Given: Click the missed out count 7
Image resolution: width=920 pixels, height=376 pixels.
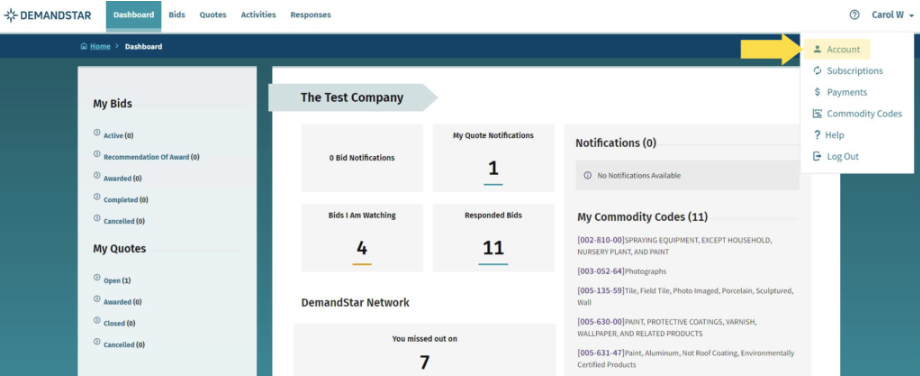Looking at the screenshot, I should (x=424, y=362).
